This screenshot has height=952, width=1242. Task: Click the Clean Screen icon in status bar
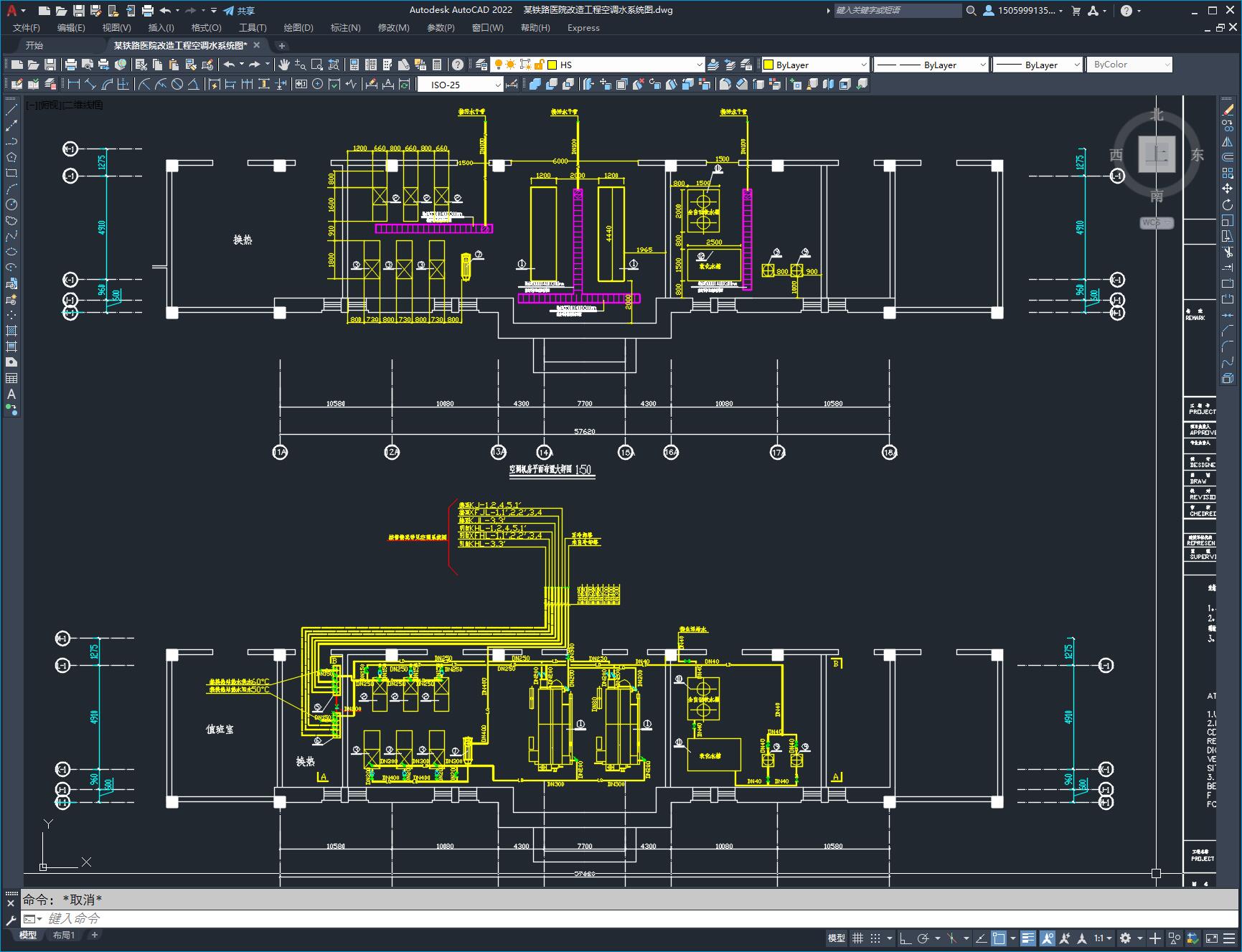coord(1211,938)
